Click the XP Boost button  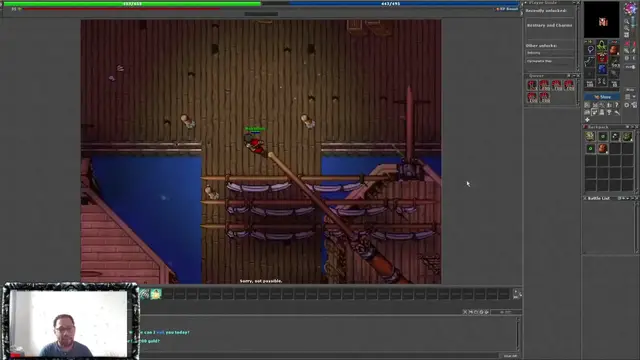[507, 9]
